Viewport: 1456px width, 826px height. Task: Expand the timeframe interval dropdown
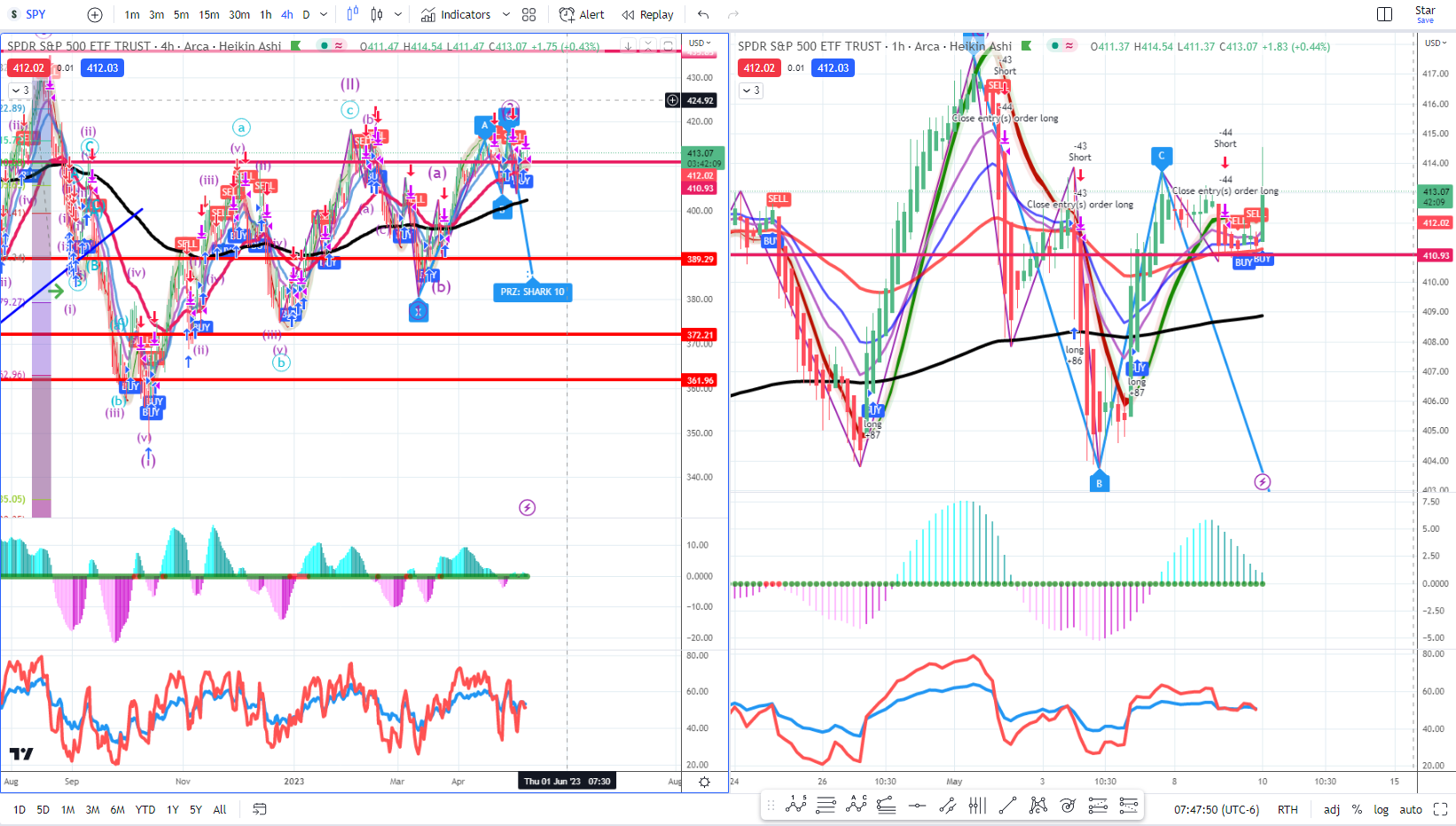[324, 14]
